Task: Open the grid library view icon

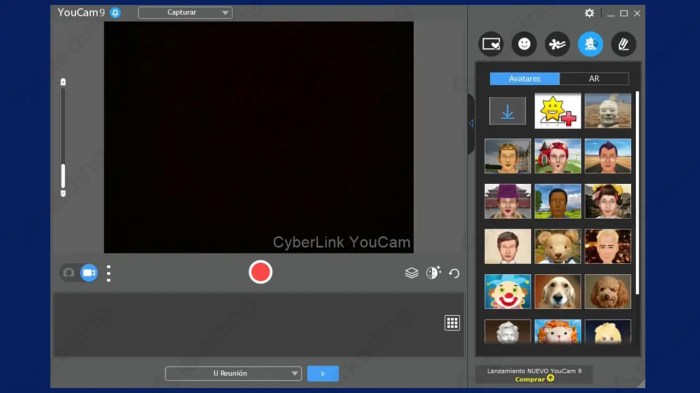Action: (x=452, y=323)
